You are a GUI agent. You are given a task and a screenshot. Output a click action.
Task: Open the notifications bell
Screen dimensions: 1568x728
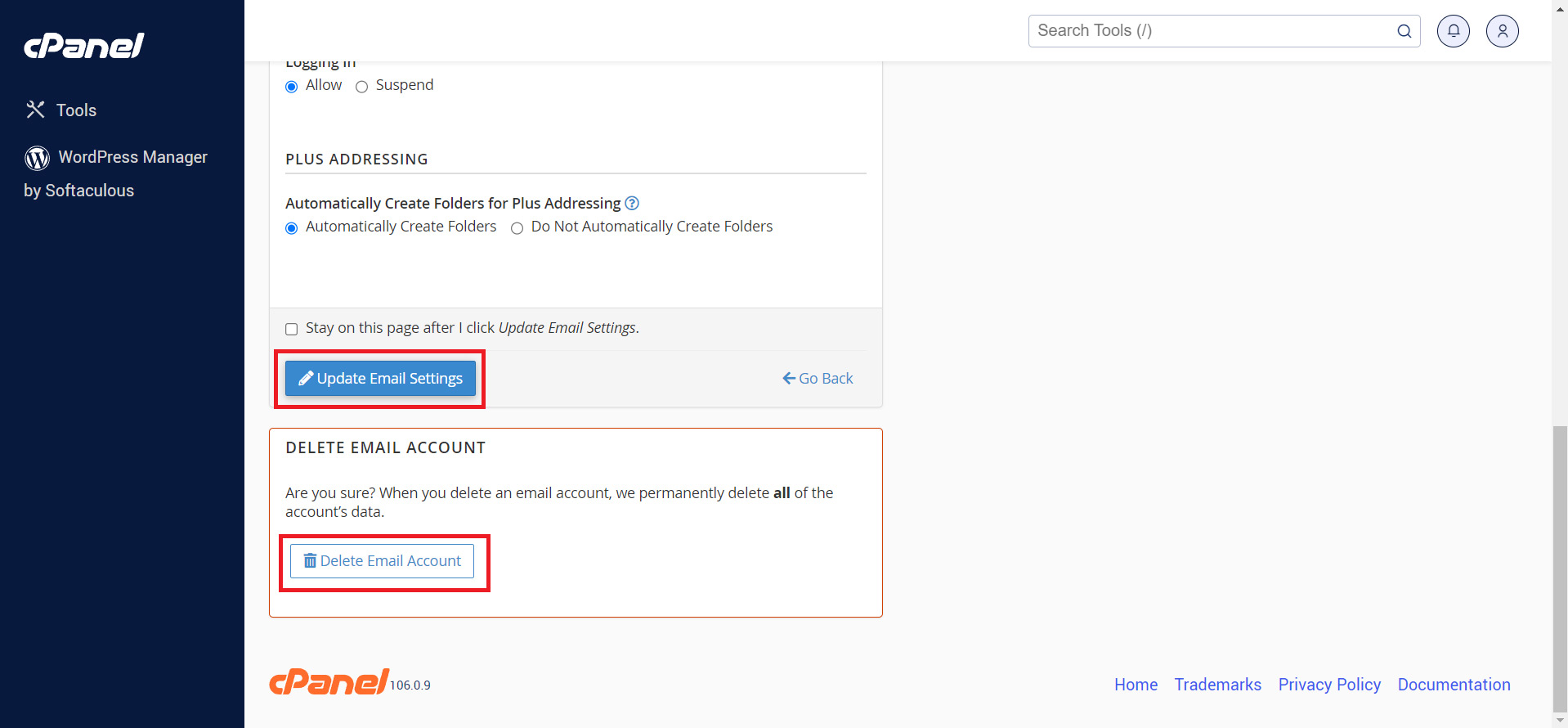(x=1454, y=31)
